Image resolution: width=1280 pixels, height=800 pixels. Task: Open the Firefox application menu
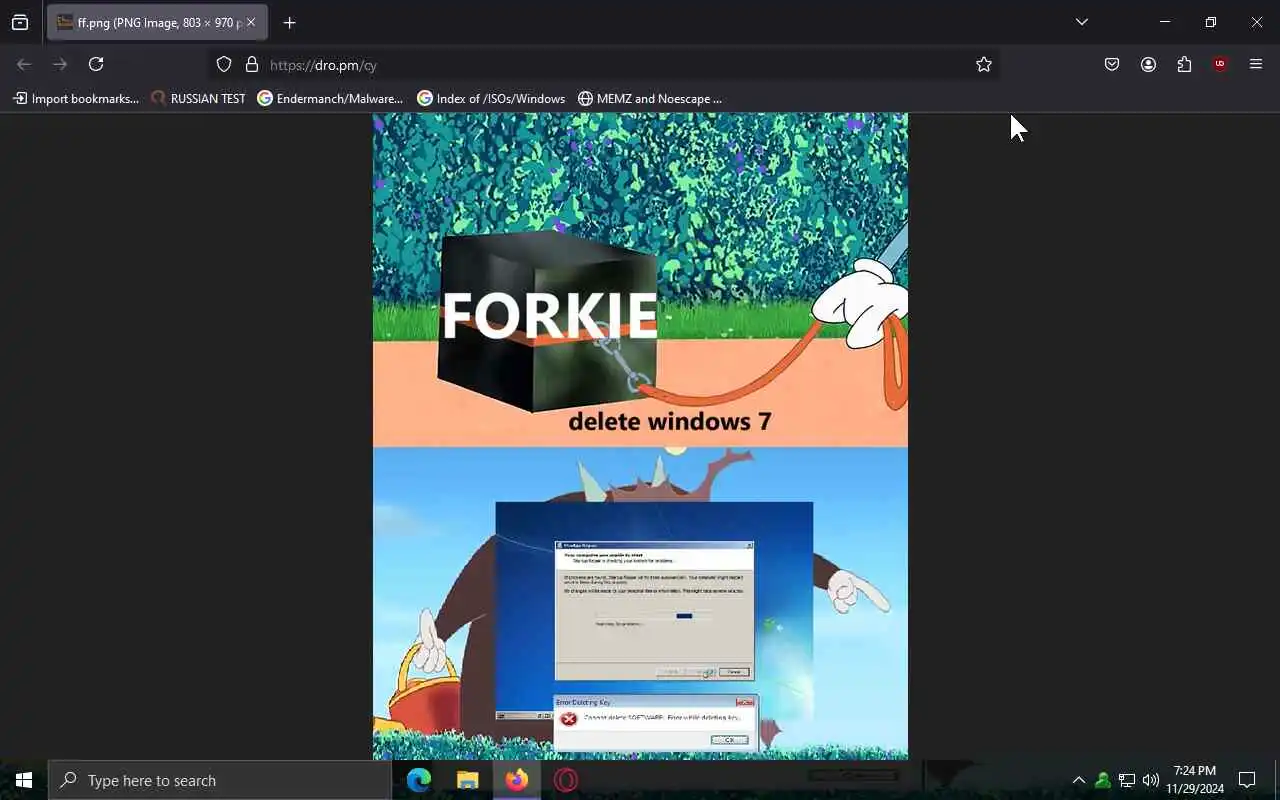pyautogui.click(x=1256, y=64)
